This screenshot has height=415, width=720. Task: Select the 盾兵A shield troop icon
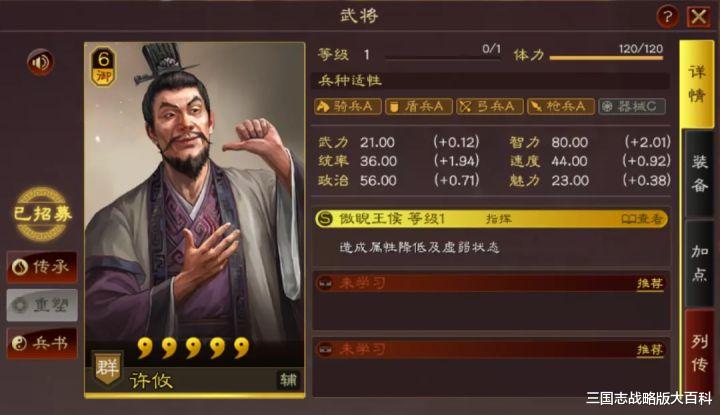coord(419,107)
